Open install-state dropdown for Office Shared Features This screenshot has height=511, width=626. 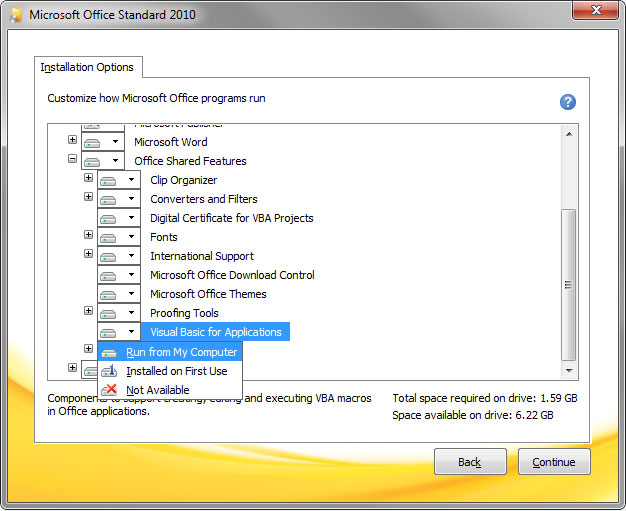click(103, 161)
